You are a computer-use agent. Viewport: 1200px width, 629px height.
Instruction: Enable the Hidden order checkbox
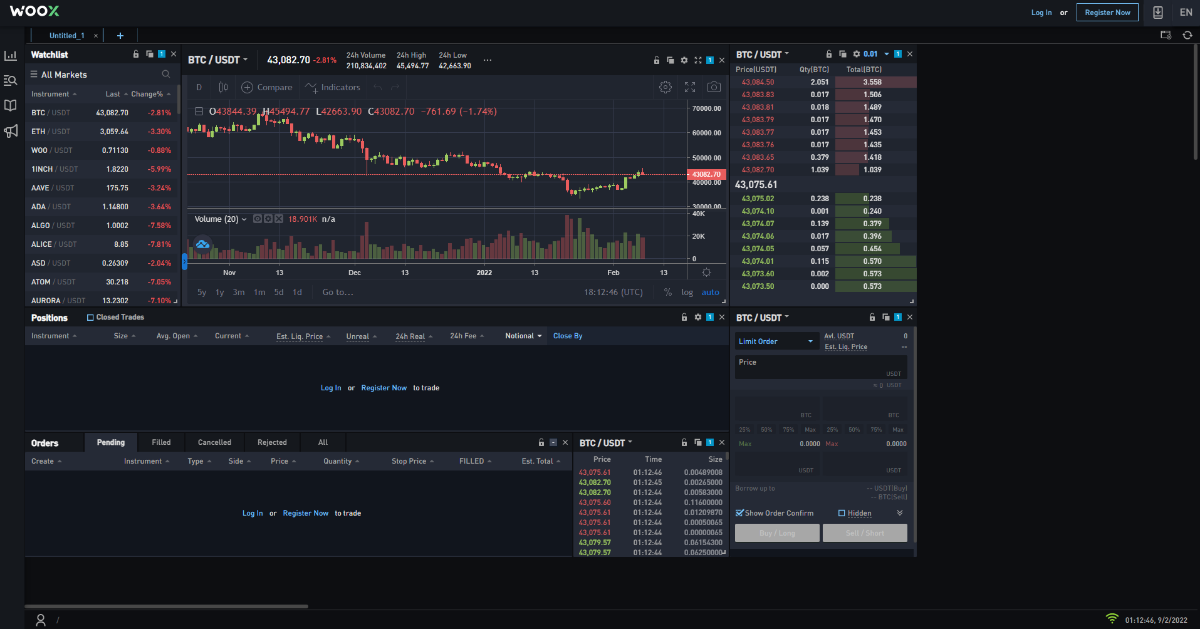tap(842, 513)
